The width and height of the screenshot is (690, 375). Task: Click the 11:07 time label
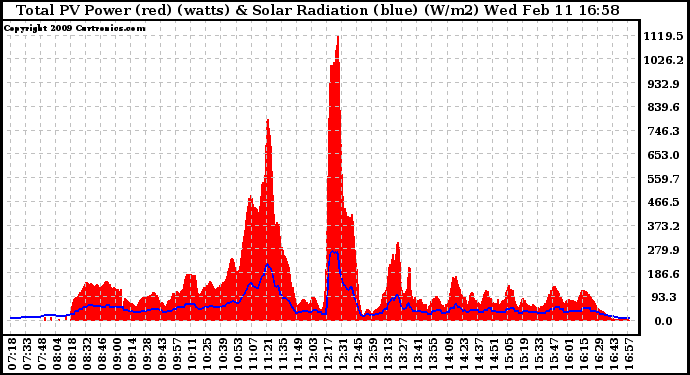pos(253,354)
